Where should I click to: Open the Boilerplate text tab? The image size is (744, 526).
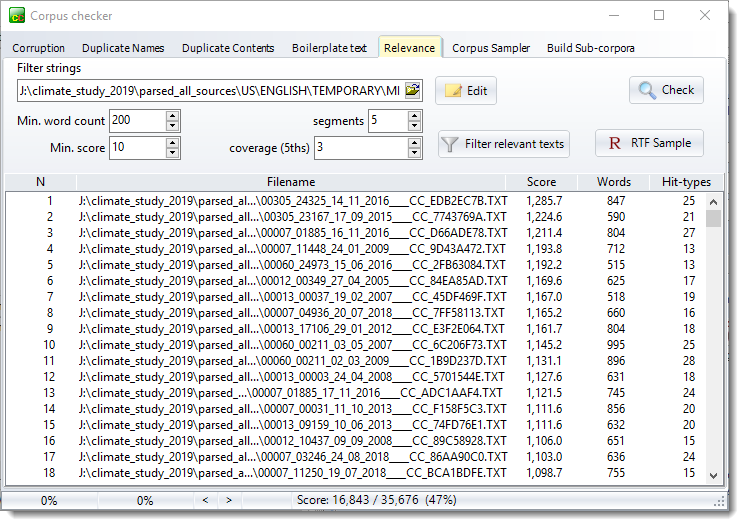329,48
